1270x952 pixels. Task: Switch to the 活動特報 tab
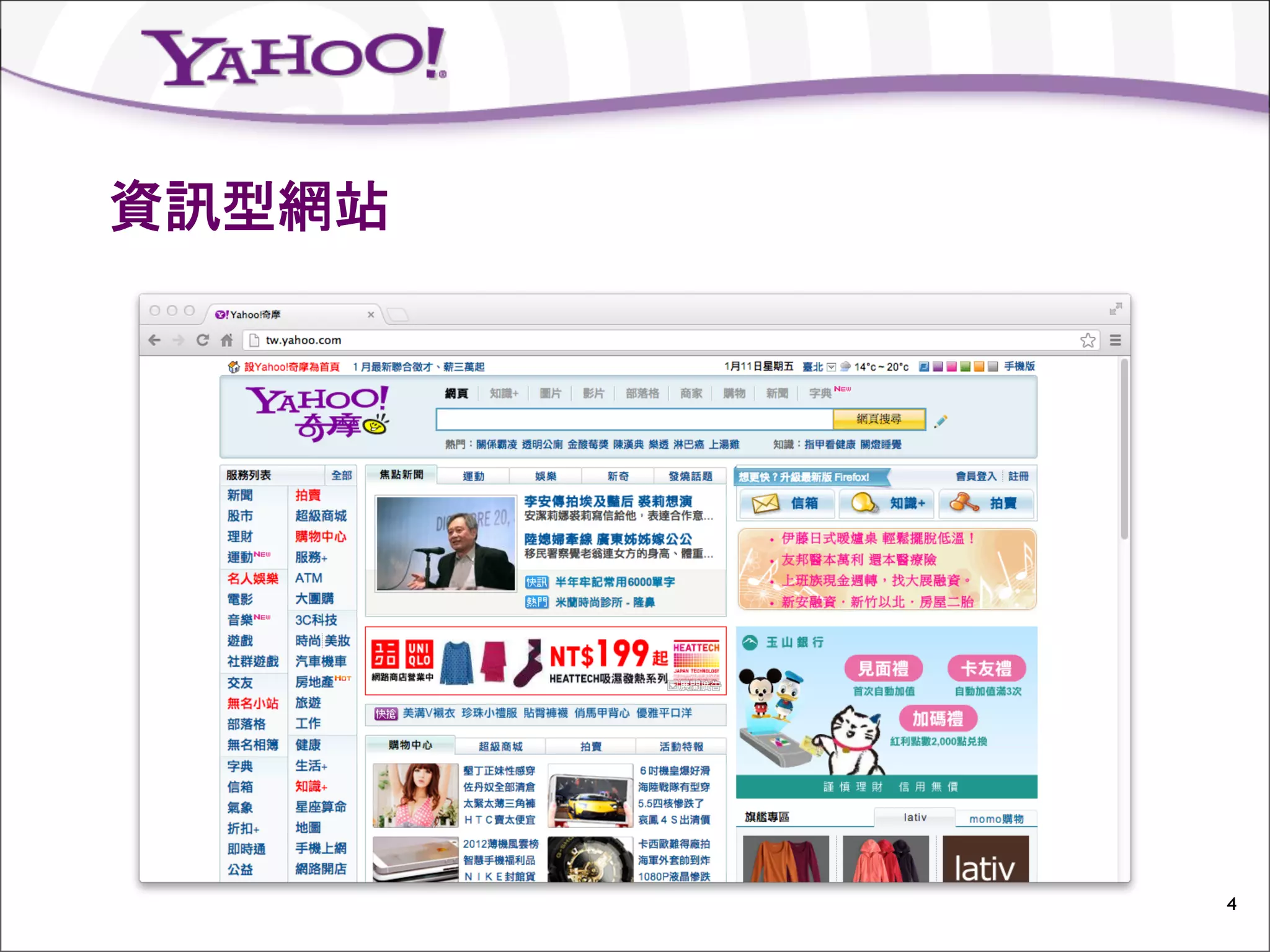pyautogui.click(x=681, y=746)
